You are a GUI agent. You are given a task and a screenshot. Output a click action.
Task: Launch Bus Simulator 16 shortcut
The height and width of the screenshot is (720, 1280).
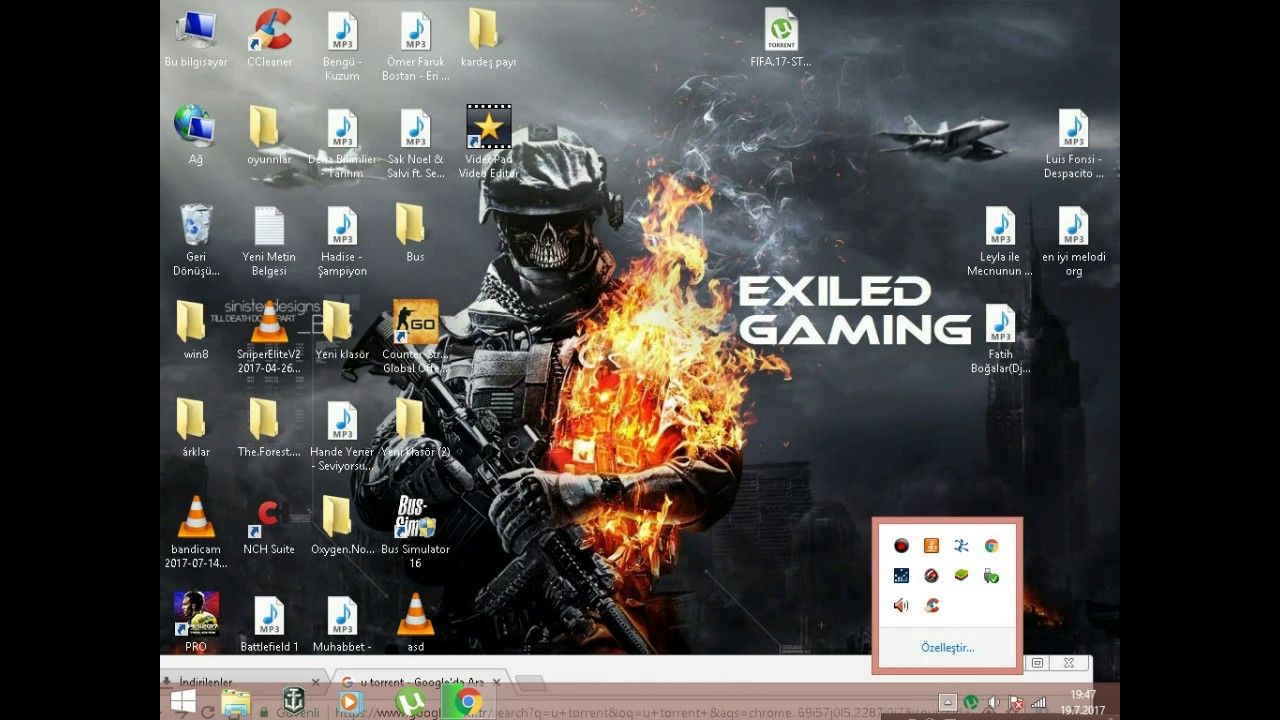(x=415, y=533)
